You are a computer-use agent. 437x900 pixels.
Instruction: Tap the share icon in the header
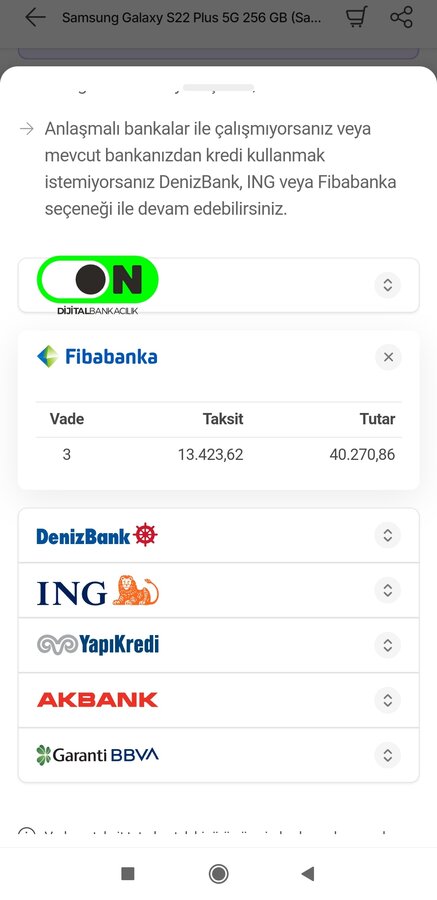click(x=401, y=17)
